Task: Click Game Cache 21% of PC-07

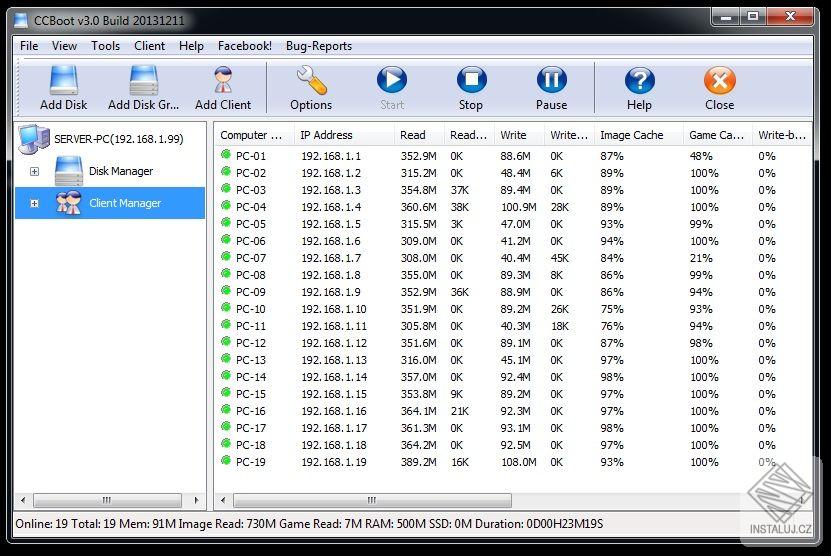Action: [x=701, y=258]
